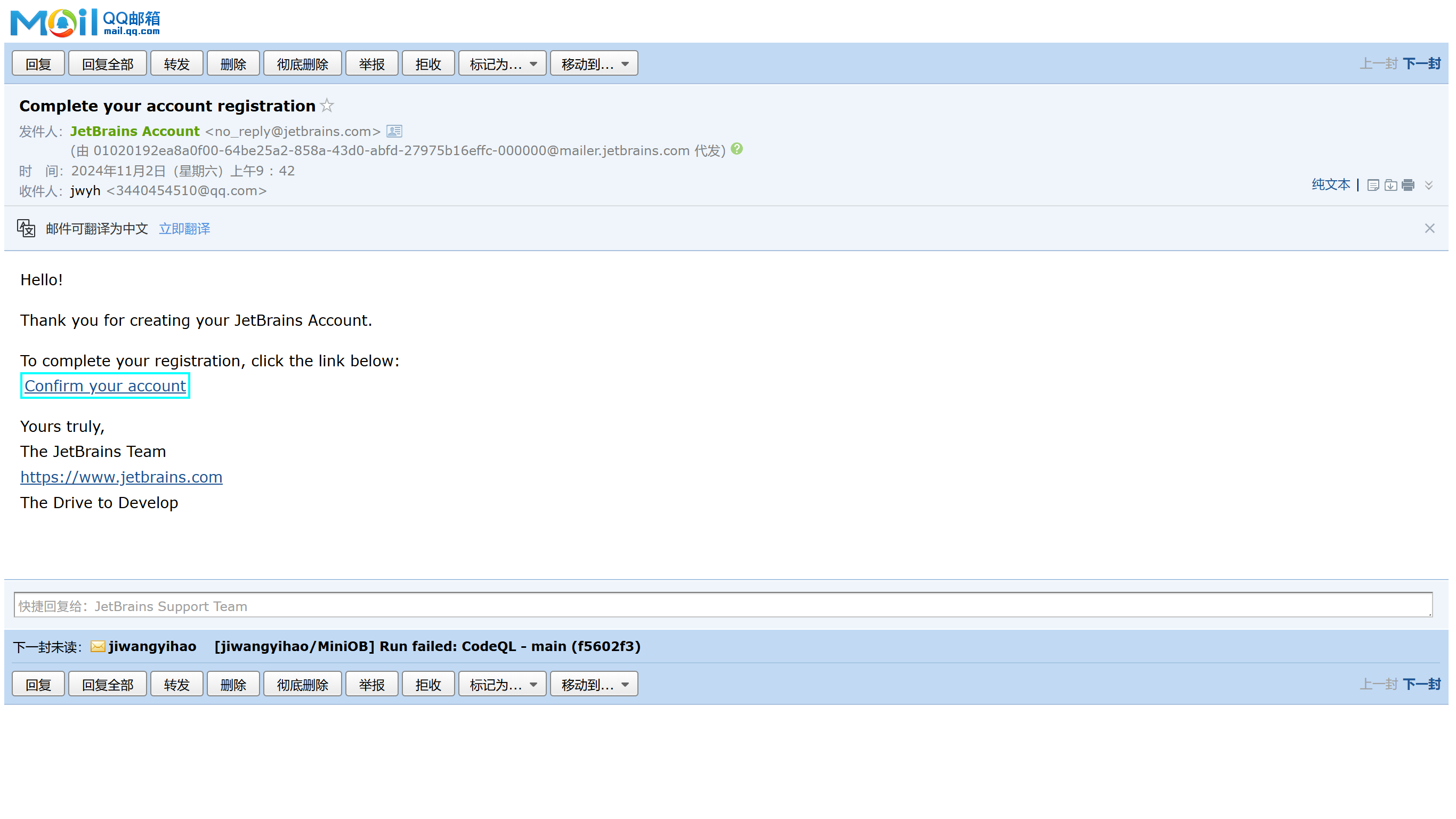Switch to 纯文本 view
The width and height of the screenshot is (1456, 819).
[1331, 184]
